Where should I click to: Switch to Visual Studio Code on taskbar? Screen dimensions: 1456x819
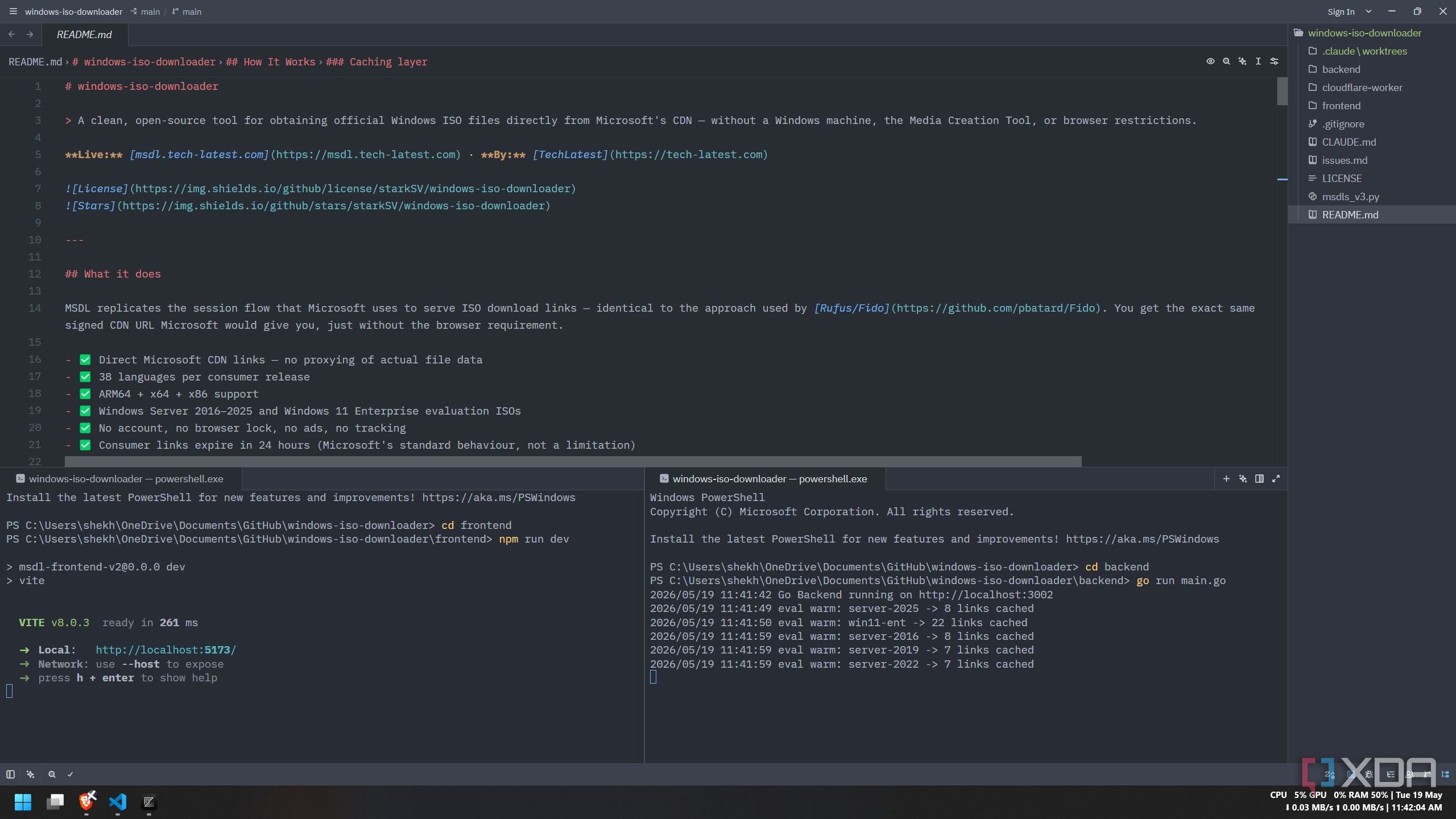pyautogui.click(x=118, y=802)
